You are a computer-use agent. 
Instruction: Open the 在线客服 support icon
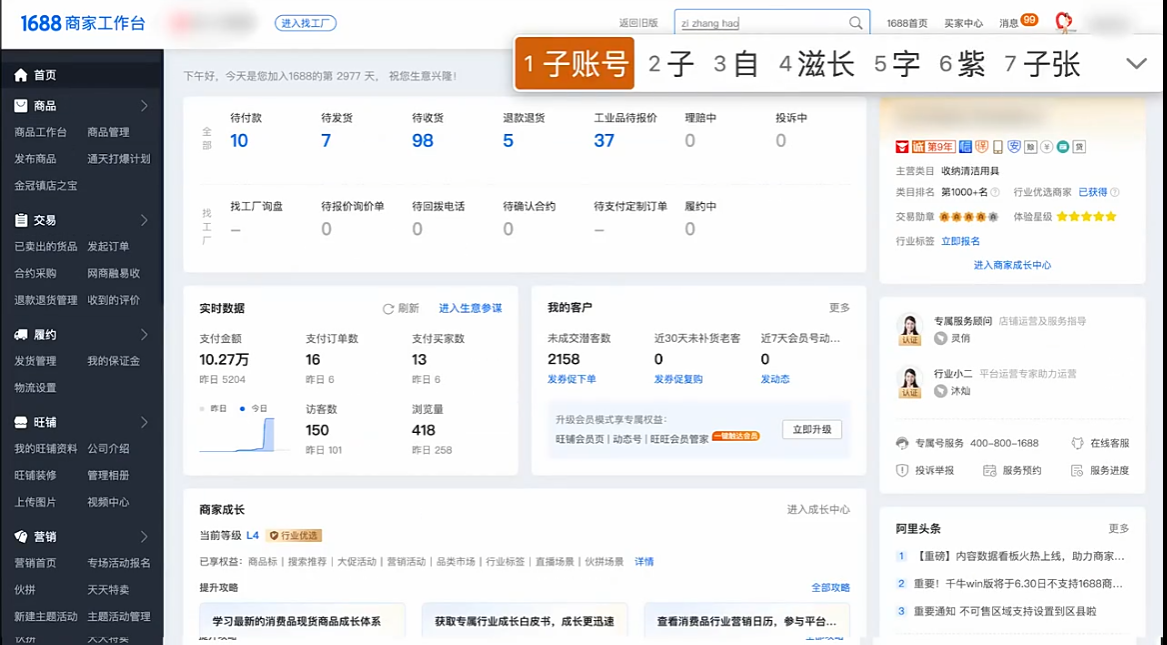(1077, 443)
